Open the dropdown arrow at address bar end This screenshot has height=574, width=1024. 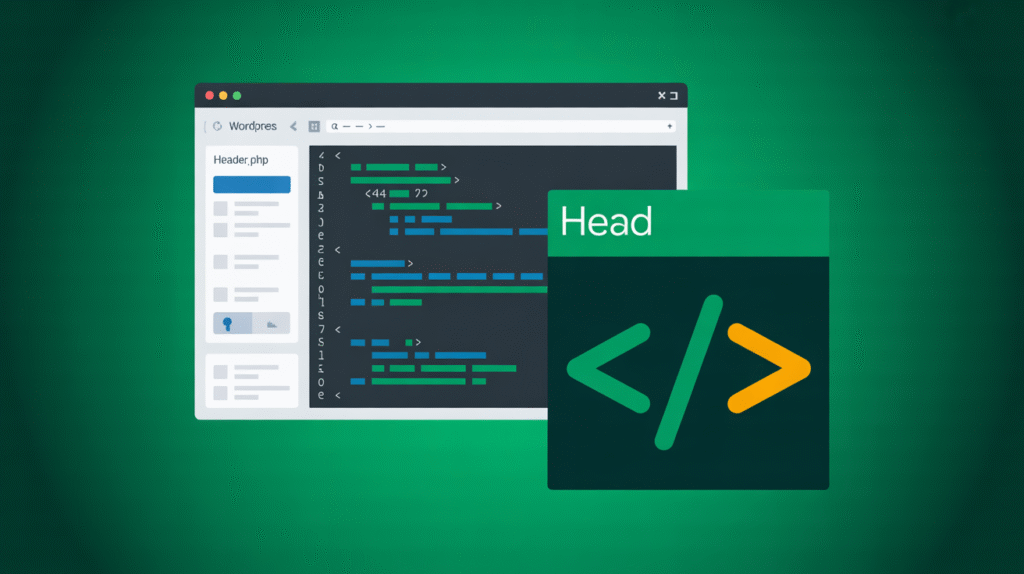(669, 127)
